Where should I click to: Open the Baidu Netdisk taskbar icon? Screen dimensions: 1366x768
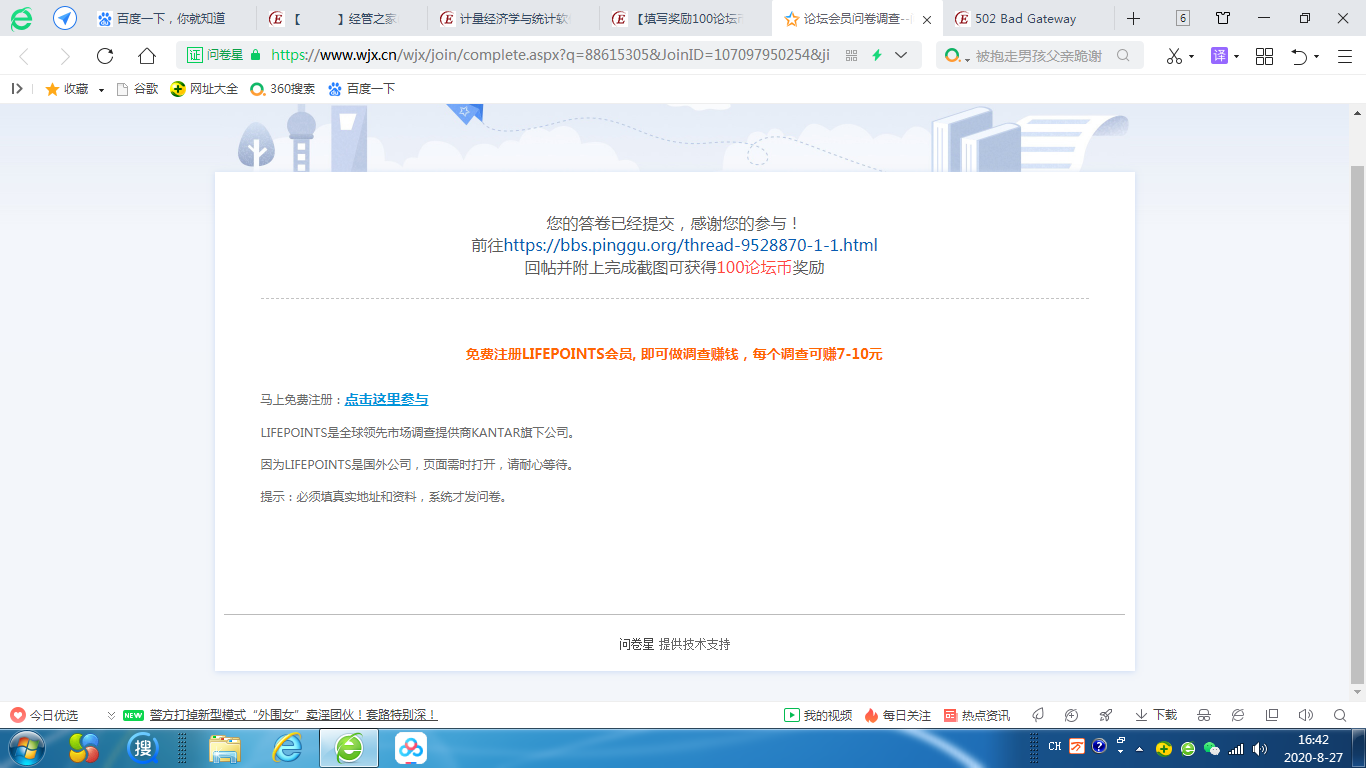tap(411, 747)
